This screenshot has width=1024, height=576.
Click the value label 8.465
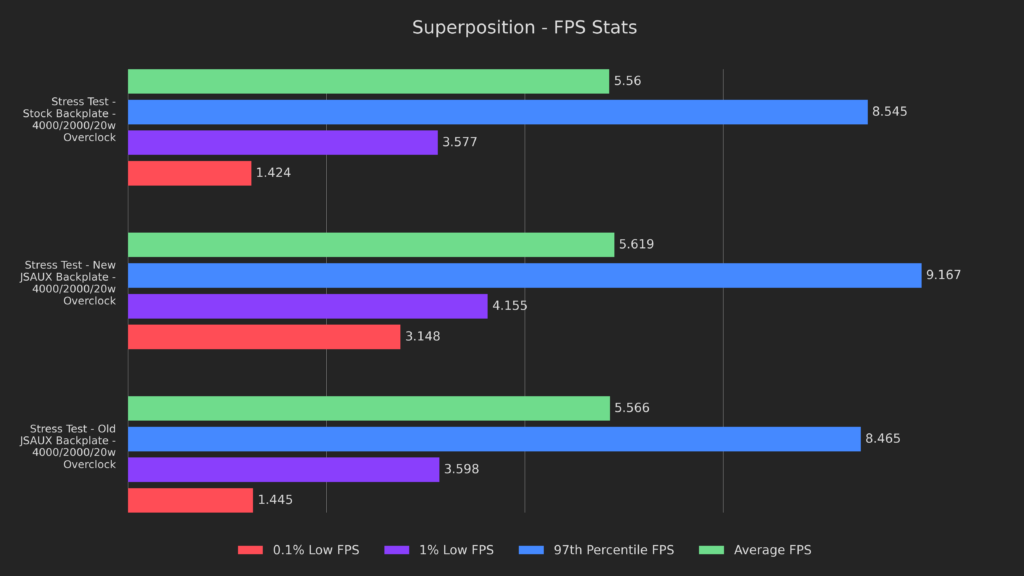click(883, 439)
